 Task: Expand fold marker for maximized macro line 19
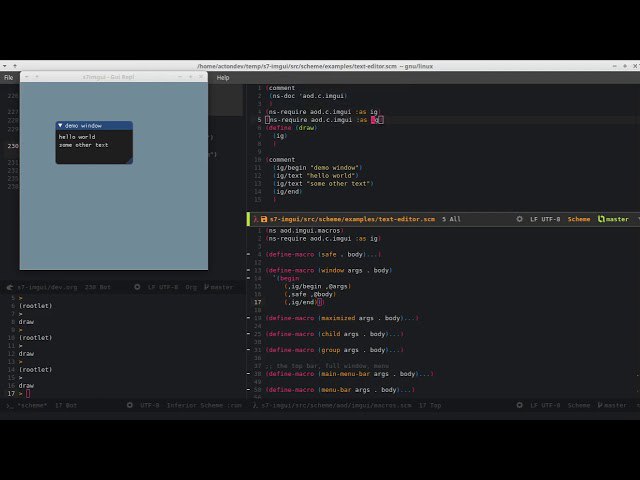249,318
